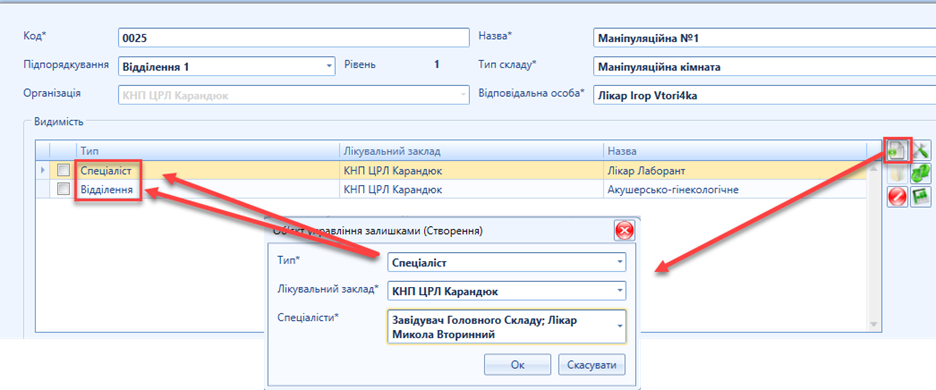Open the edit tools (wrench) icon
Viewport: 936px width, 390px height.
pyautogui.click(x=922, y=150)
